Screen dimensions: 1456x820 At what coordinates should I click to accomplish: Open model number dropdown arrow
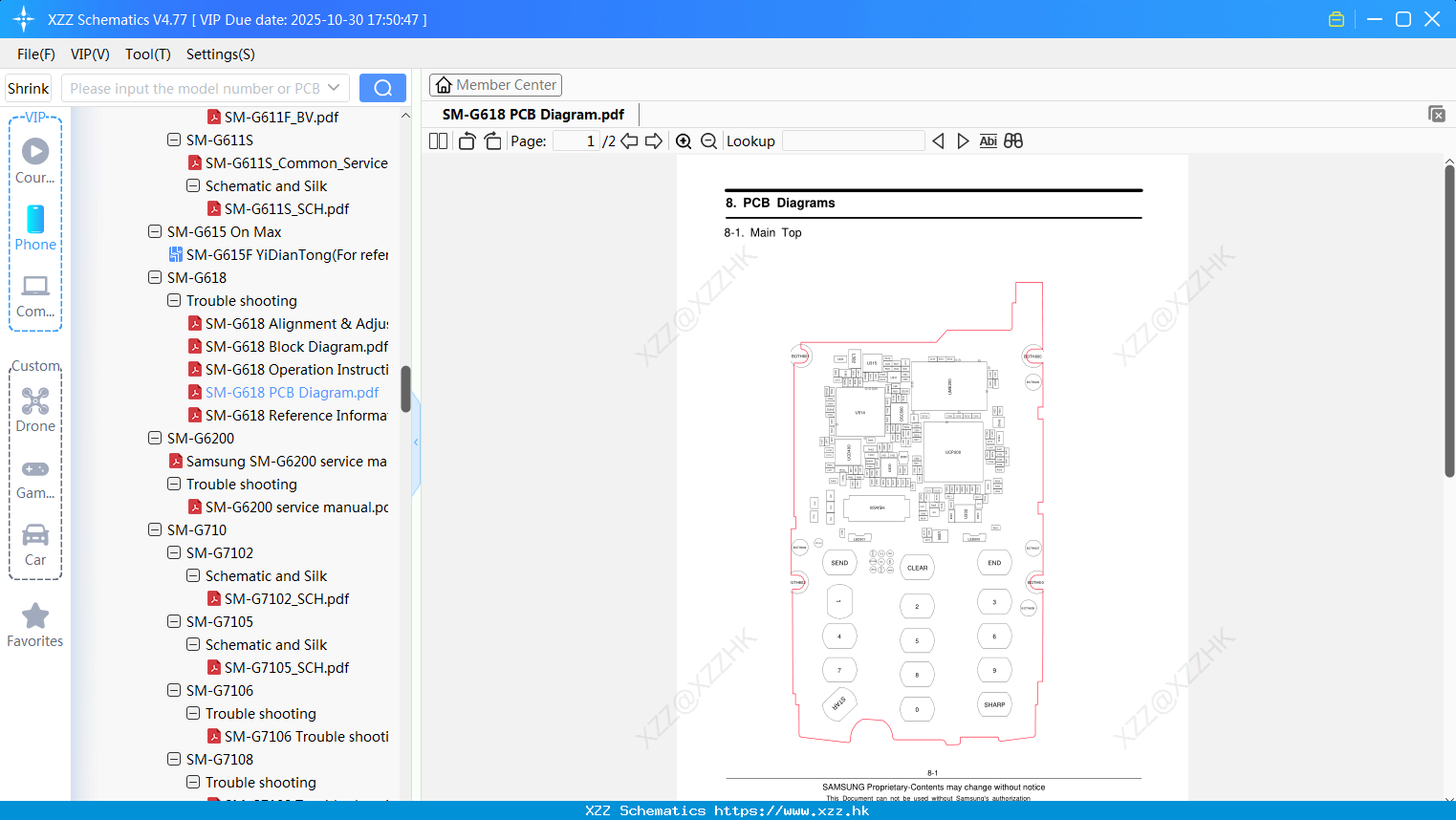tap(334, 88)
